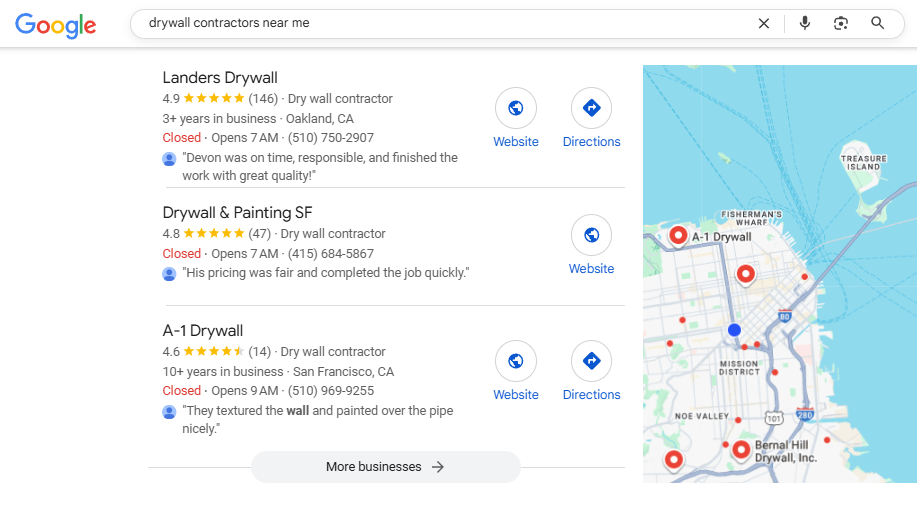Open Drywall & Painting SF listing title
This screenshot has width=917, height=508.
pyautogui.click(x=237, y=212)
